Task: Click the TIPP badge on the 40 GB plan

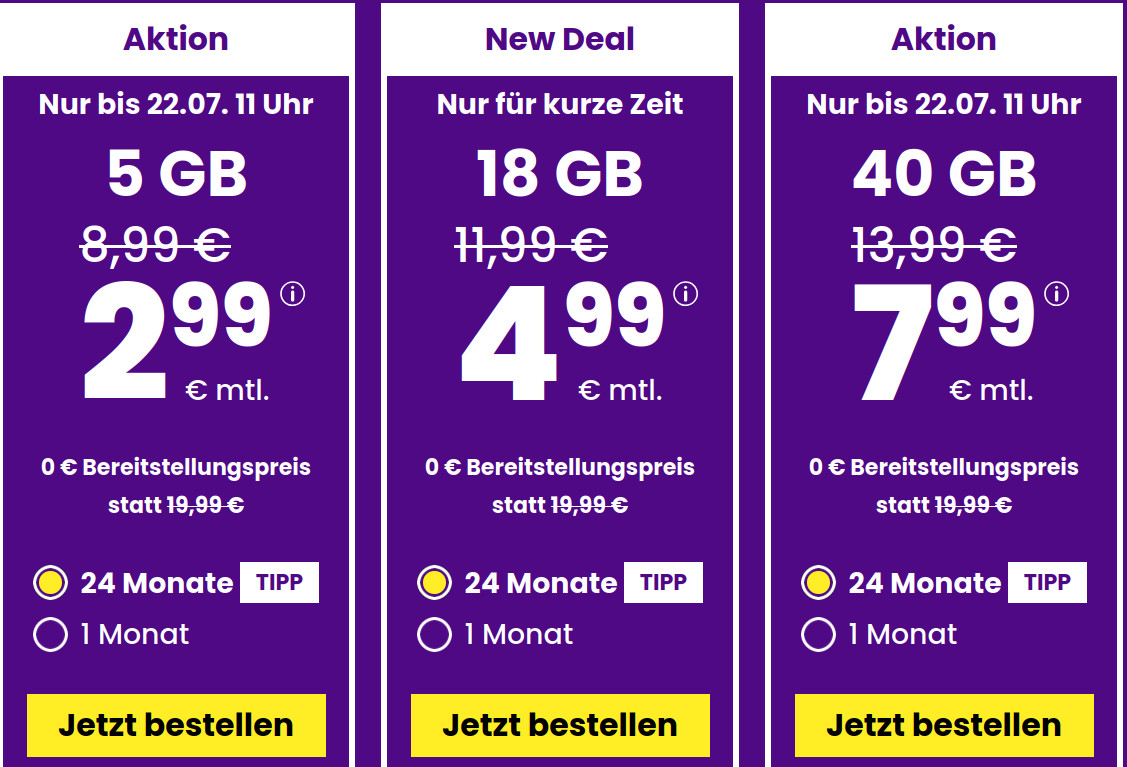Action: (1047, 582)
